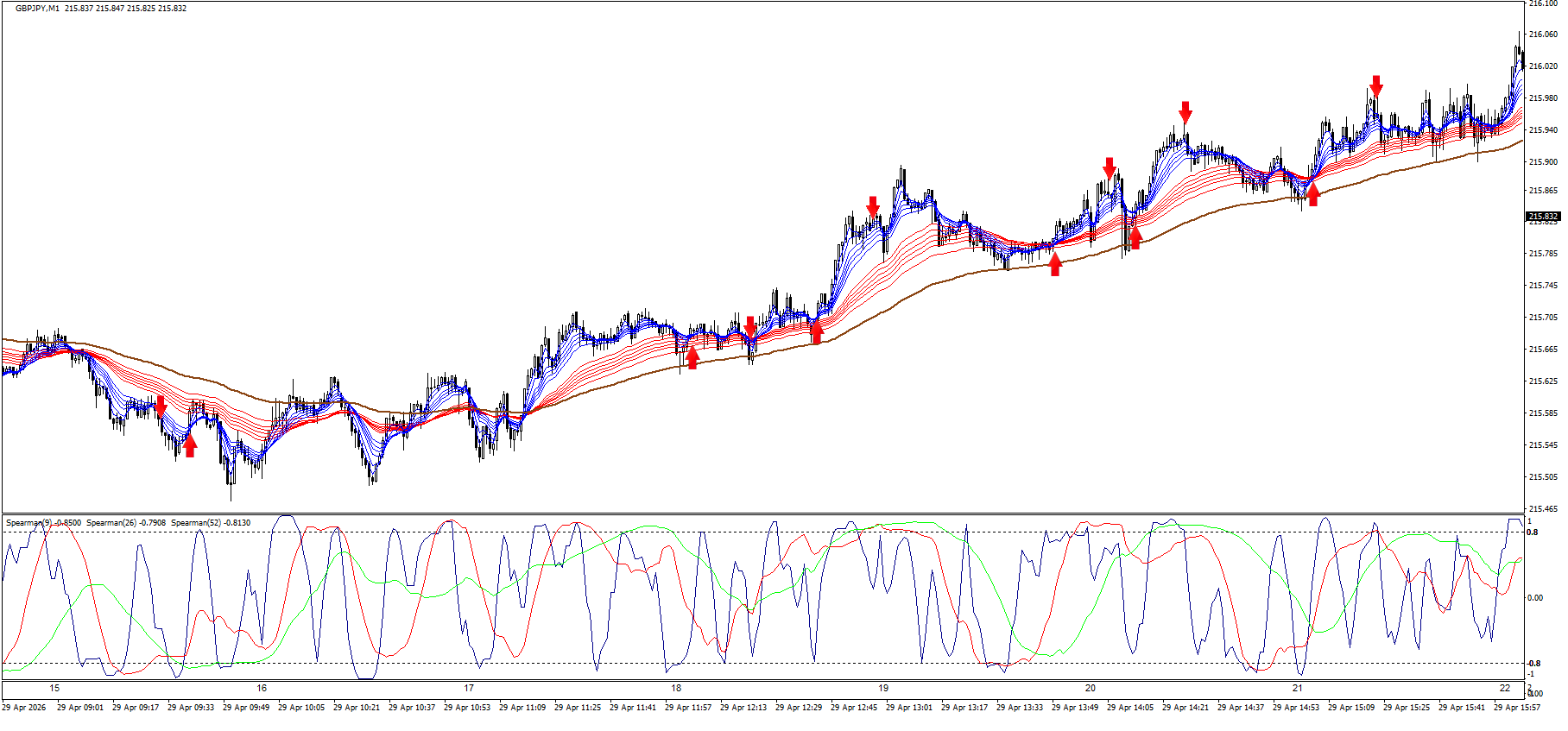Click the 29 Apr 10:05 time label
Image resolution: width=1568 pixels, height=731 pixels.
pos(301,708)
